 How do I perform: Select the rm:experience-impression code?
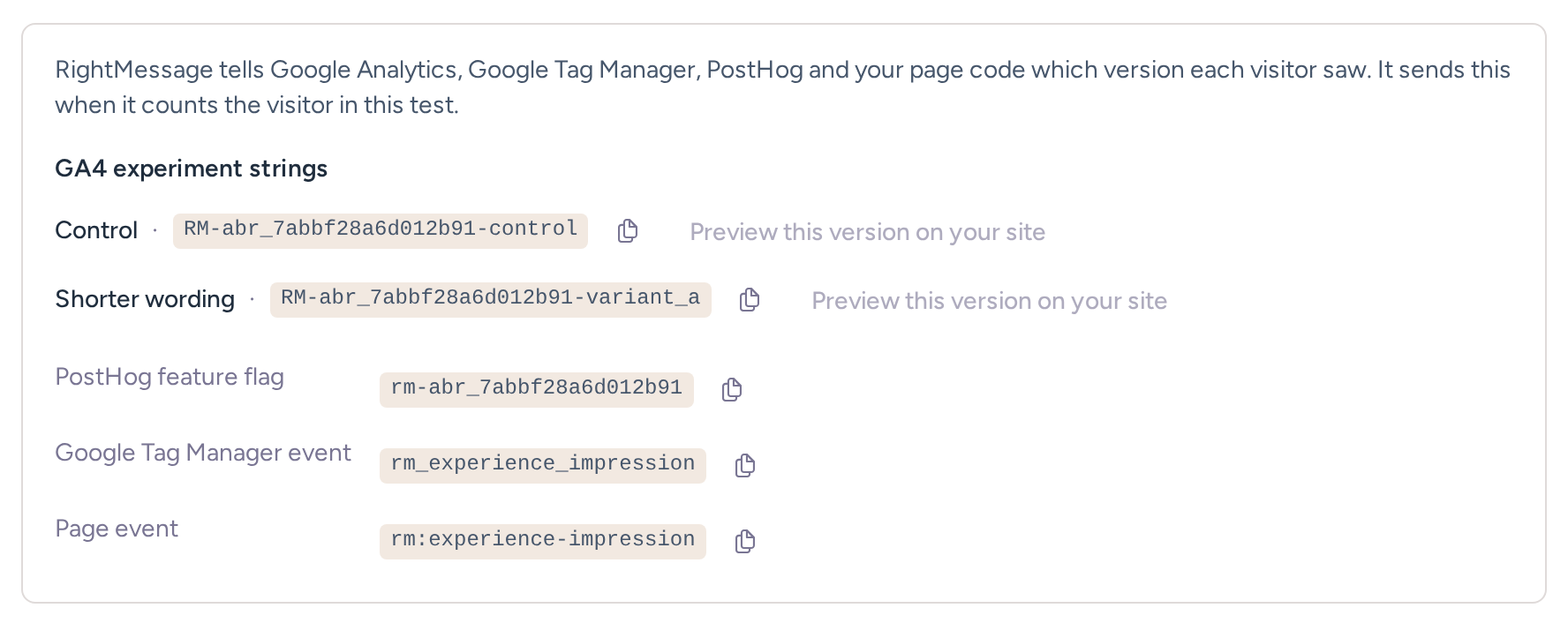pos(543,541)
